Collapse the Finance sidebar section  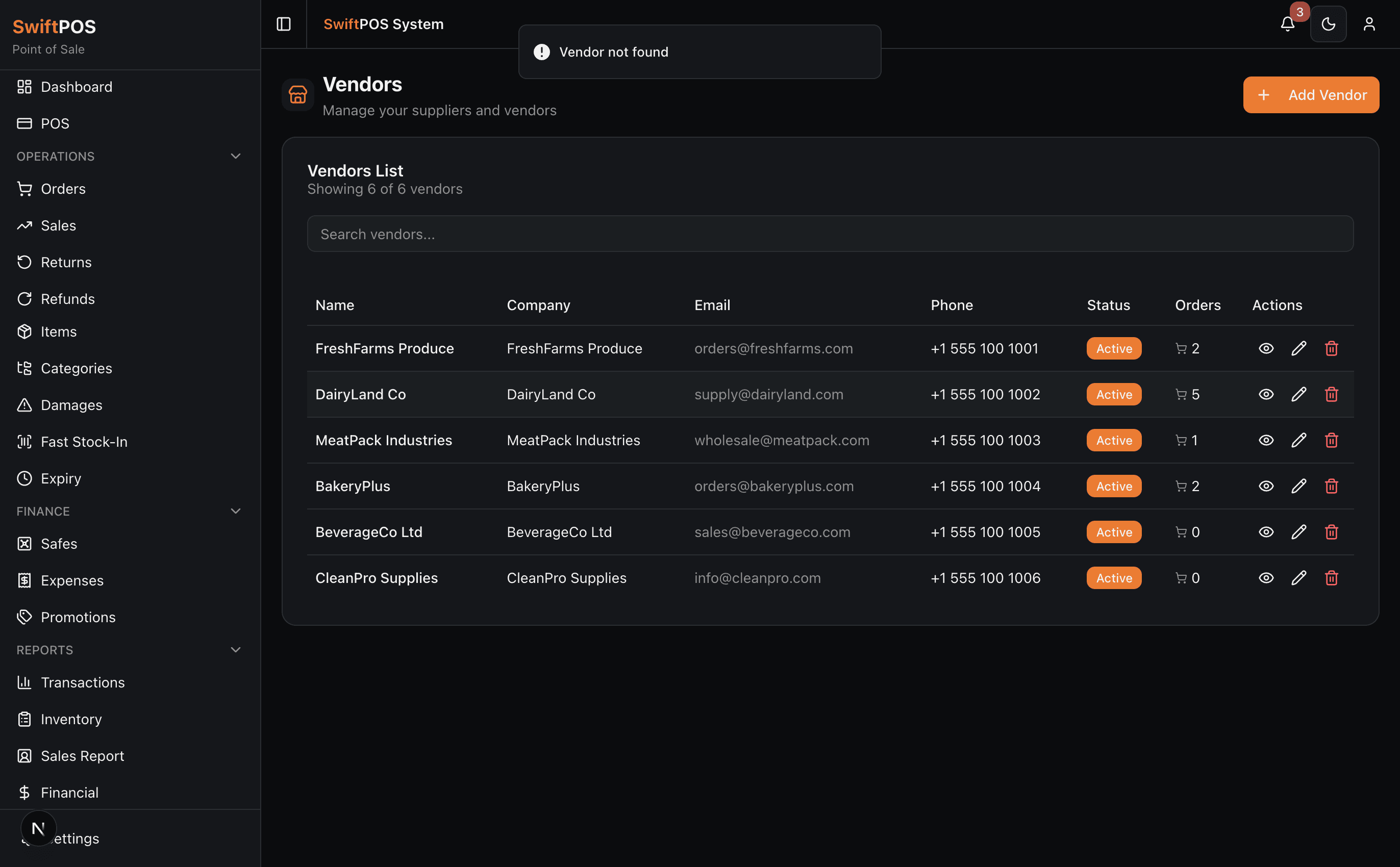click(235, 511)
